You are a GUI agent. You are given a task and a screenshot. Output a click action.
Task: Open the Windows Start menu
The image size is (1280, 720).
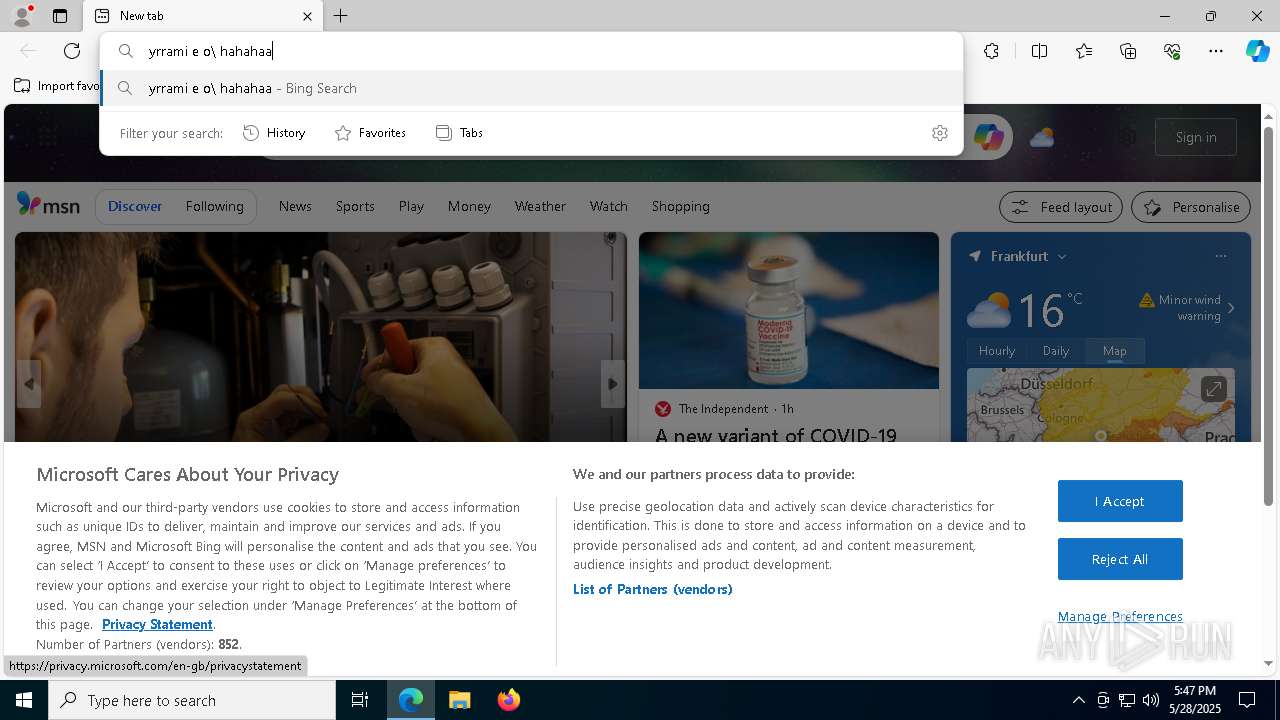(24, 700)
